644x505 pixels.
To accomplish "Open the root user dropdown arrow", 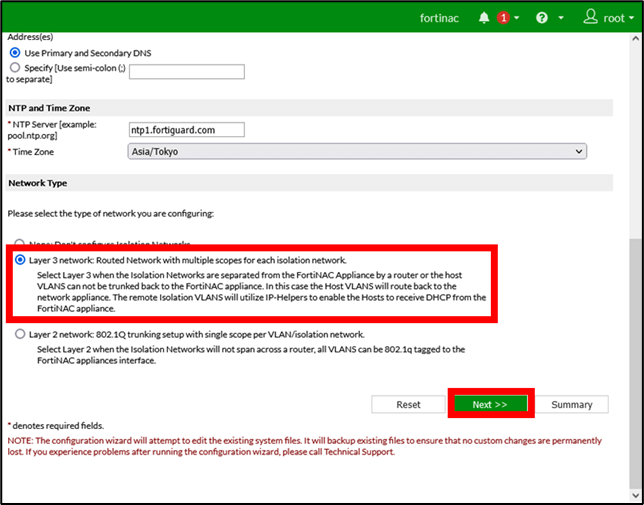I will [631, 18].
